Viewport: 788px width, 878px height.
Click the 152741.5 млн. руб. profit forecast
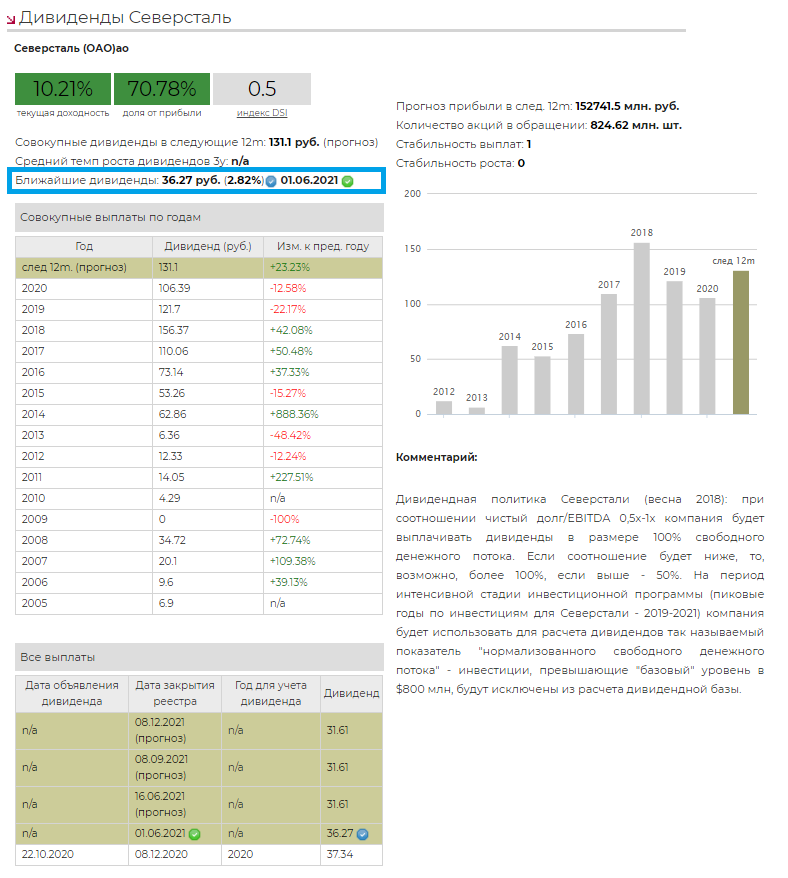coord(627,106)
